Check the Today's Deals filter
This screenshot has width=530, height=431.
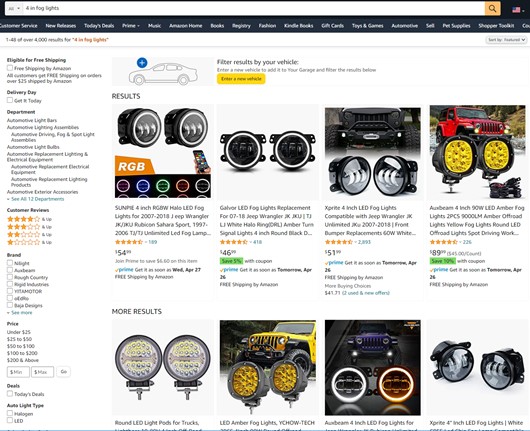point(10,393)
